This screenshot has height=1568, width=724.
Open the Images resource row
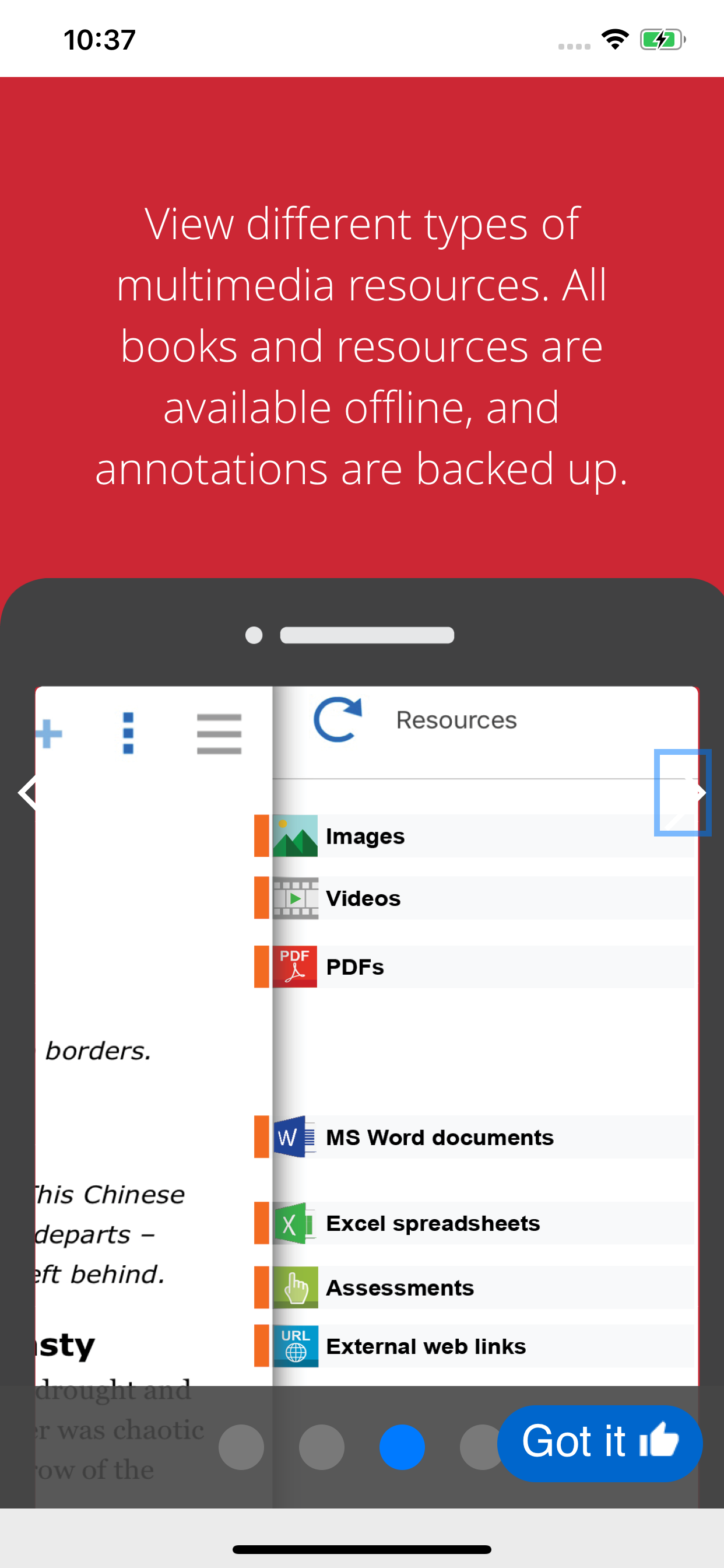point(475,836)
